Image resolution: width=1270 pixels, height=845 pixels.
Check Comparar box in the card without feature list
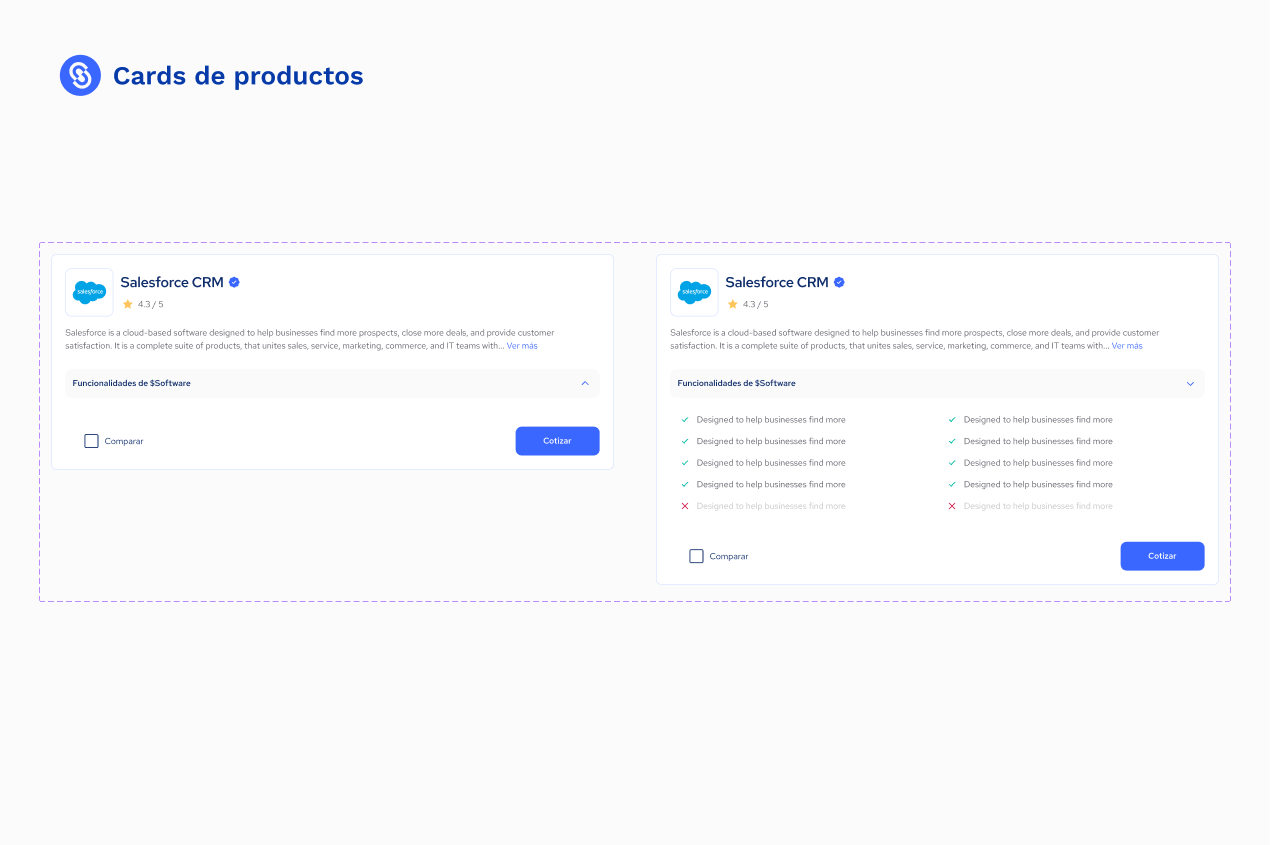click(91, 441)
